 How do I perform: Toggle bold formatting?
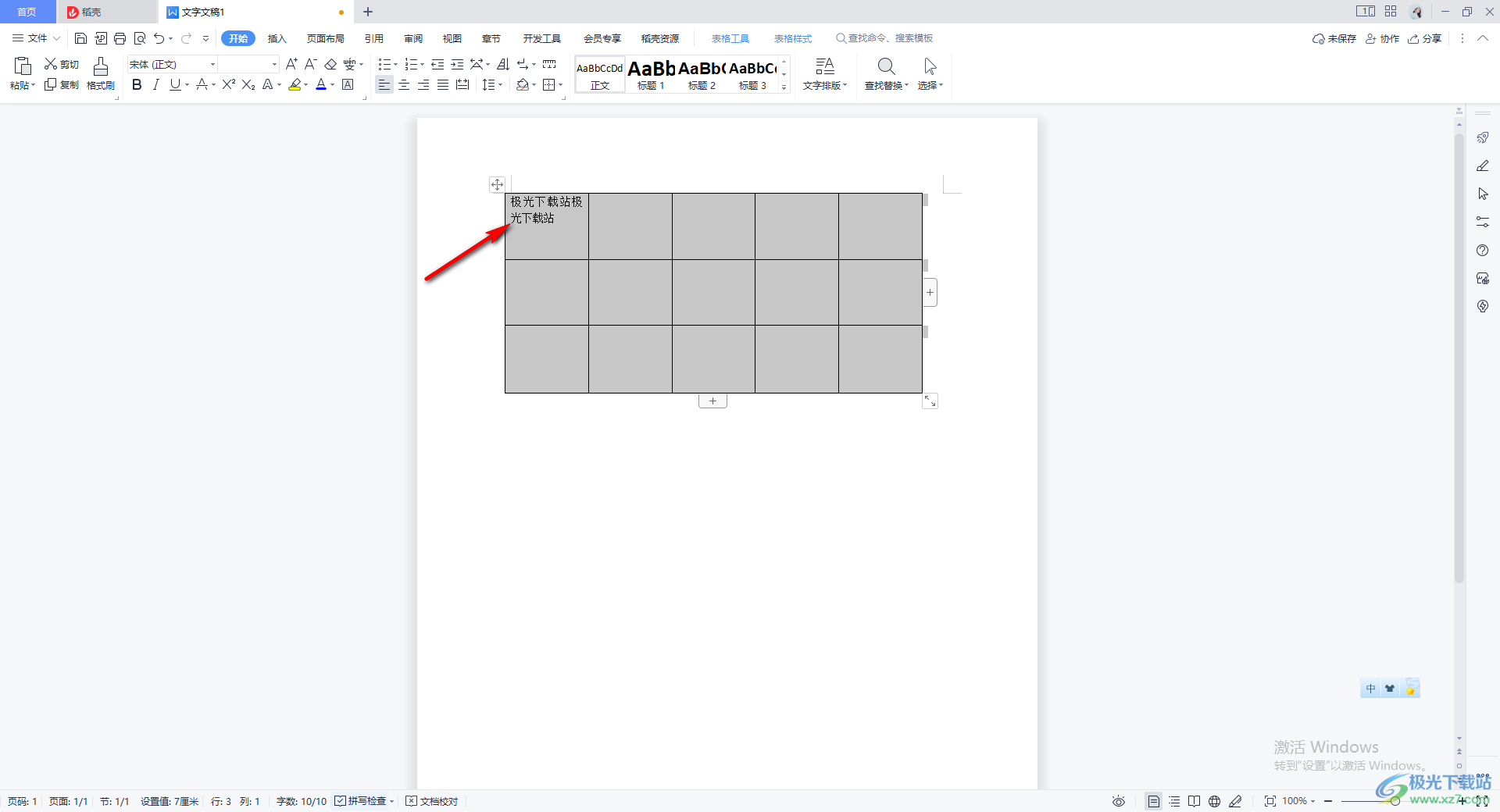tap(137, 84)
